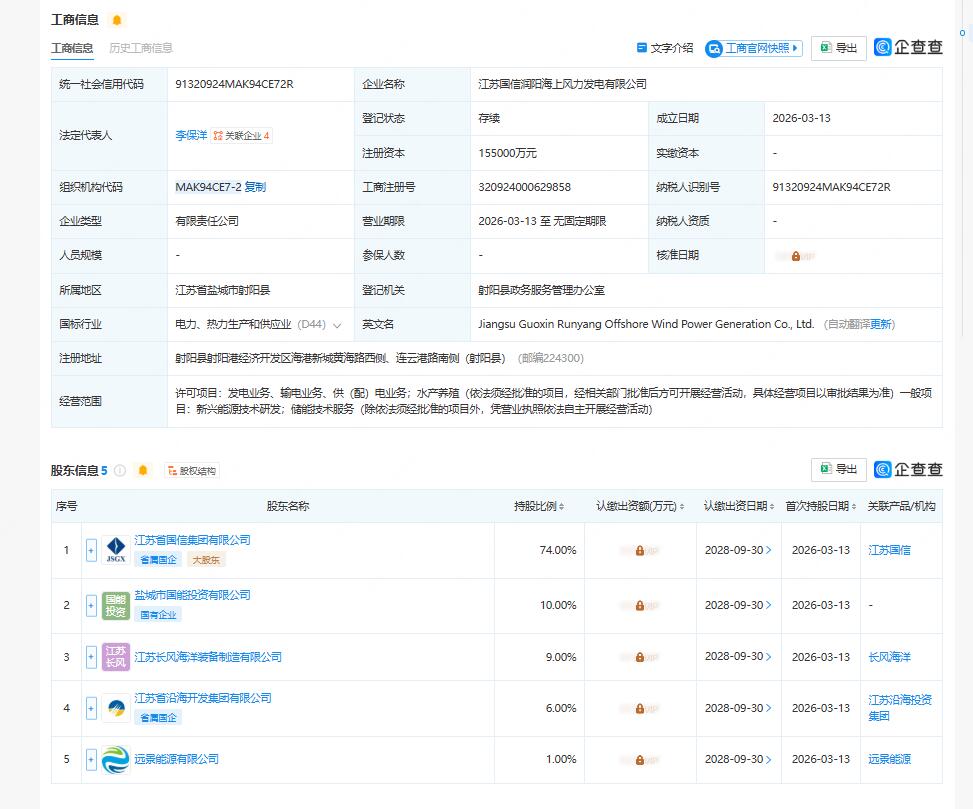This screenshot has width=973, height=809.
Task: Click the bell icon beside 工商信息 heading
Action: click(117, 20)
